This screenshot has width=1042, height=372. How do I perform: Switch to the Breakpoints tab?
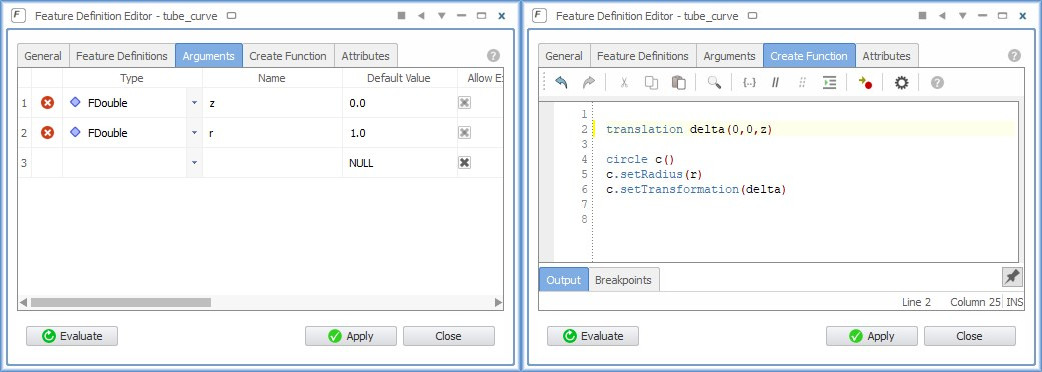(x=623, y=280)
